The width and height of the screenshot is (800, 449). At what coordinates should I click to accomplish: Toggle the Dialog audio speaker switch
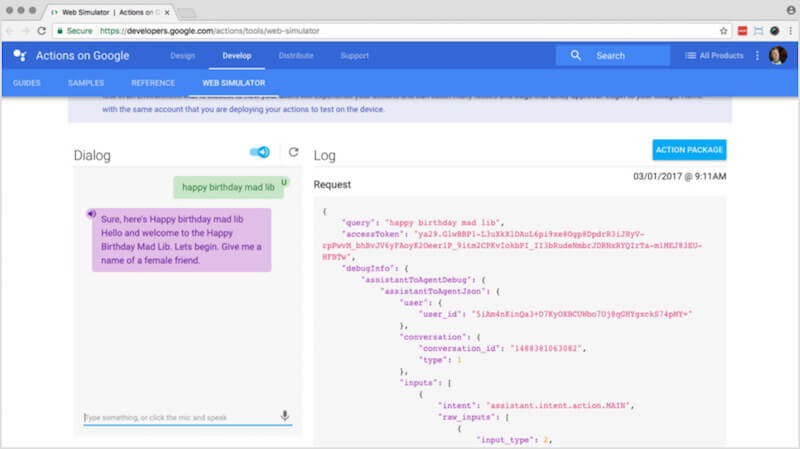coord(260,152)
